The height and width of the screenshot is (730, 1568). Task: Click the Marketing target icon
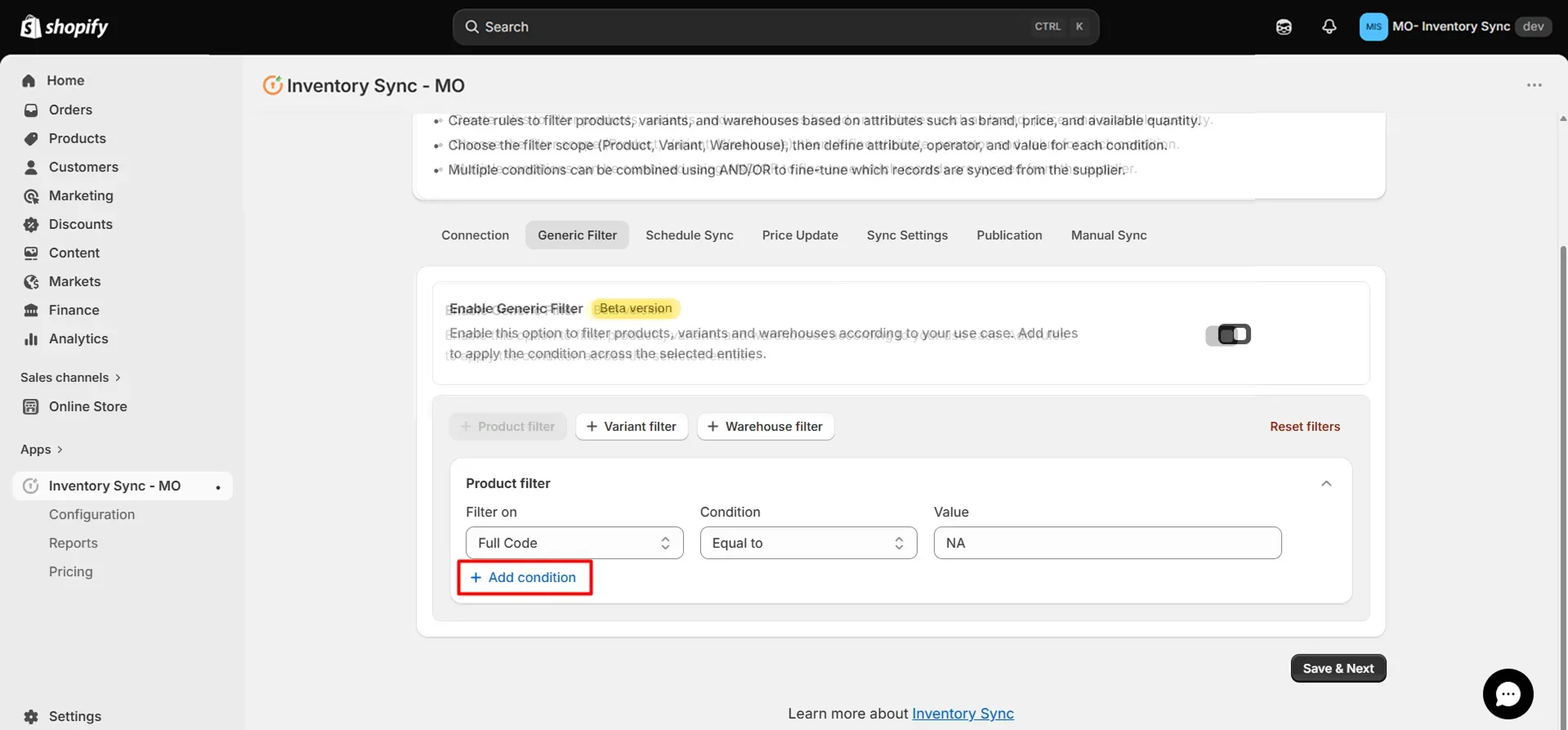pyautogui.click(x=31, y=195)
